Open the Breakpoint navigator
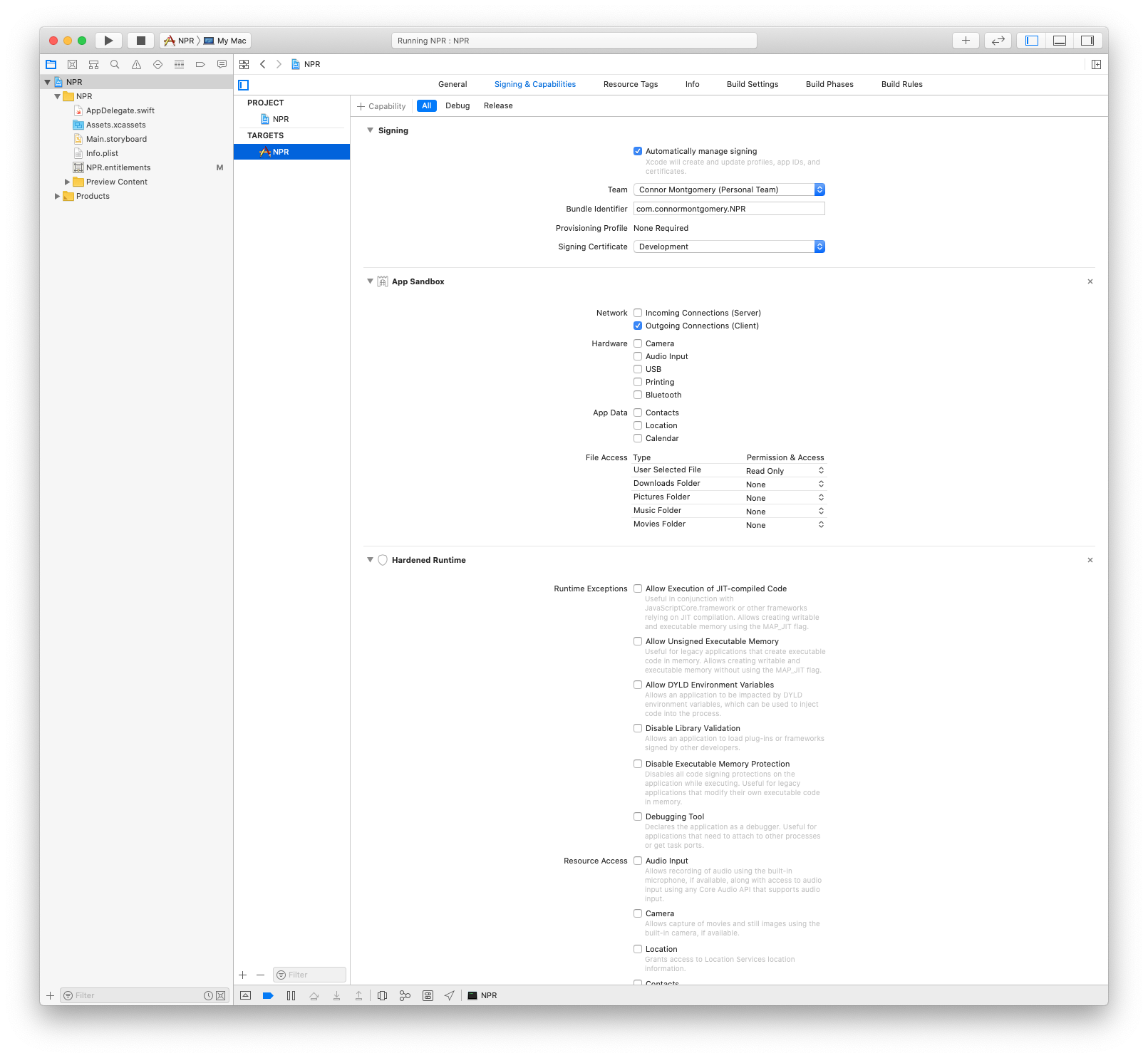 click(x=200, y=64)
